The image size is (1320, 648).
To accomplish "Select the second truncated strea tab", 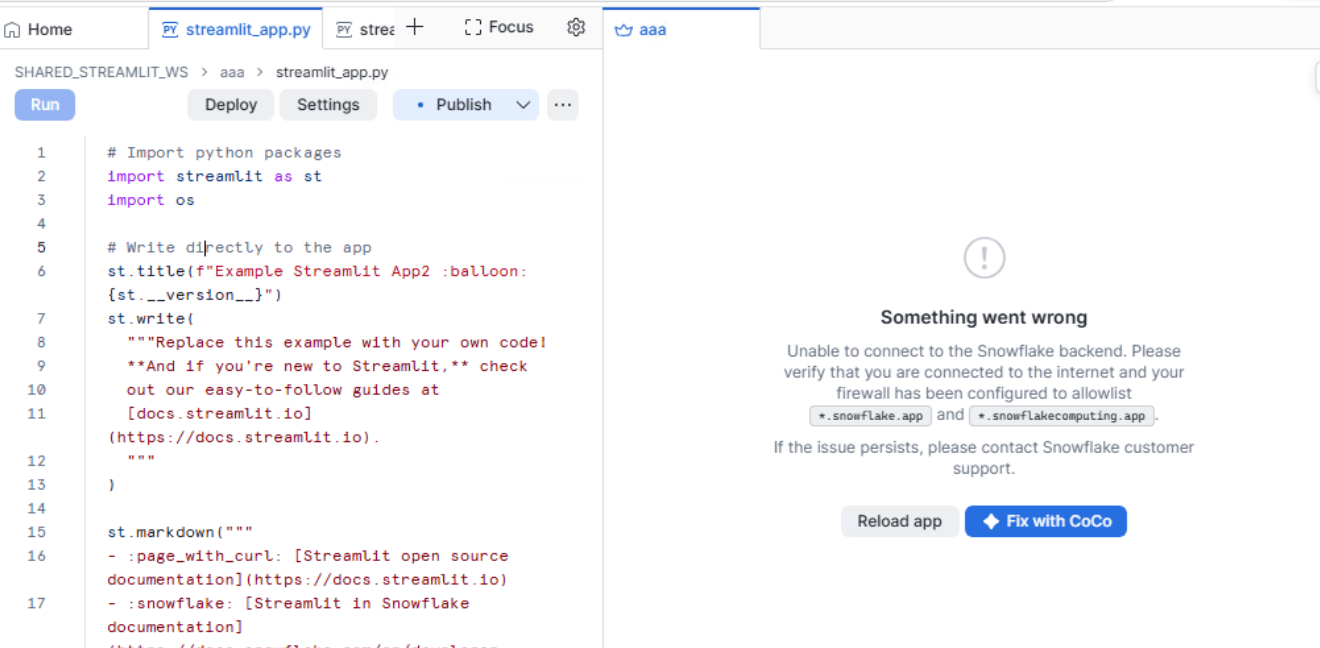I will [364, 30].
